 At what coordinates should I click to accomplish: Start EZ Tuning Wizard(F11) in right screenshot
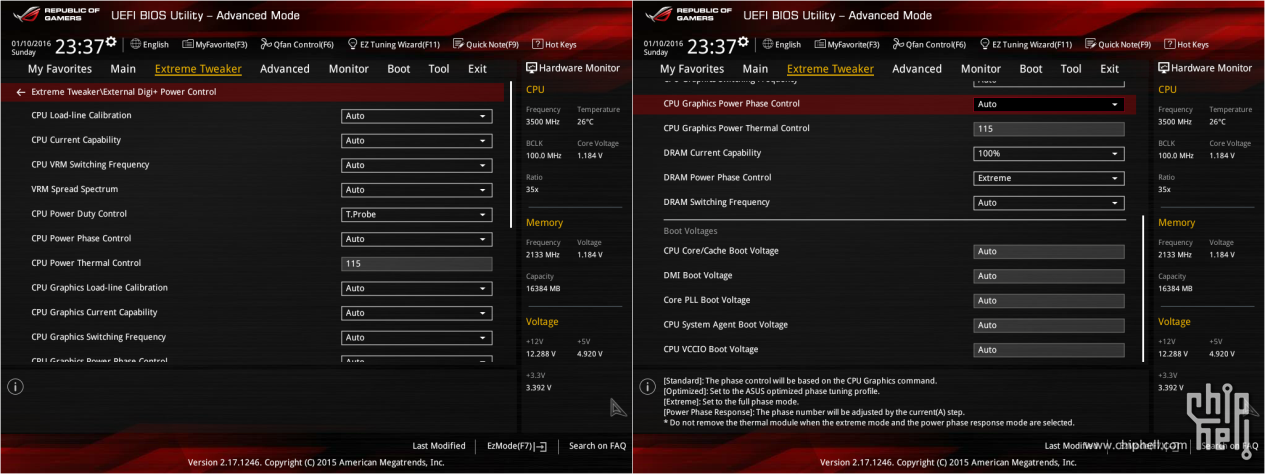click(x=1025, y=44)
